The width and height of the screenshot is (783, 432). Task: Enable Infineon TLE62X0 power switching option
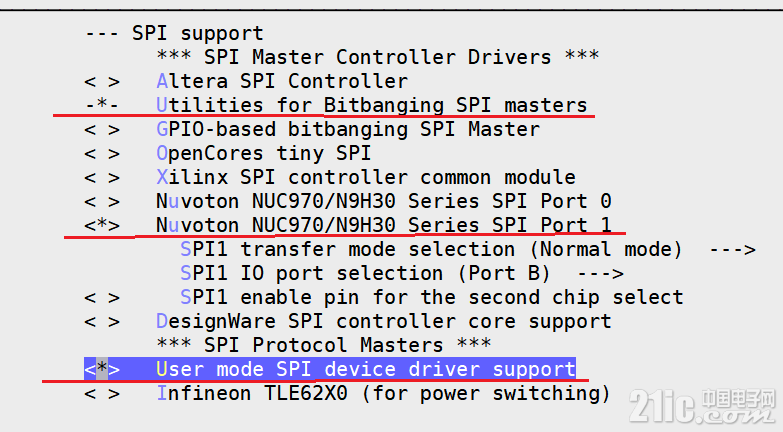point(102,394)
